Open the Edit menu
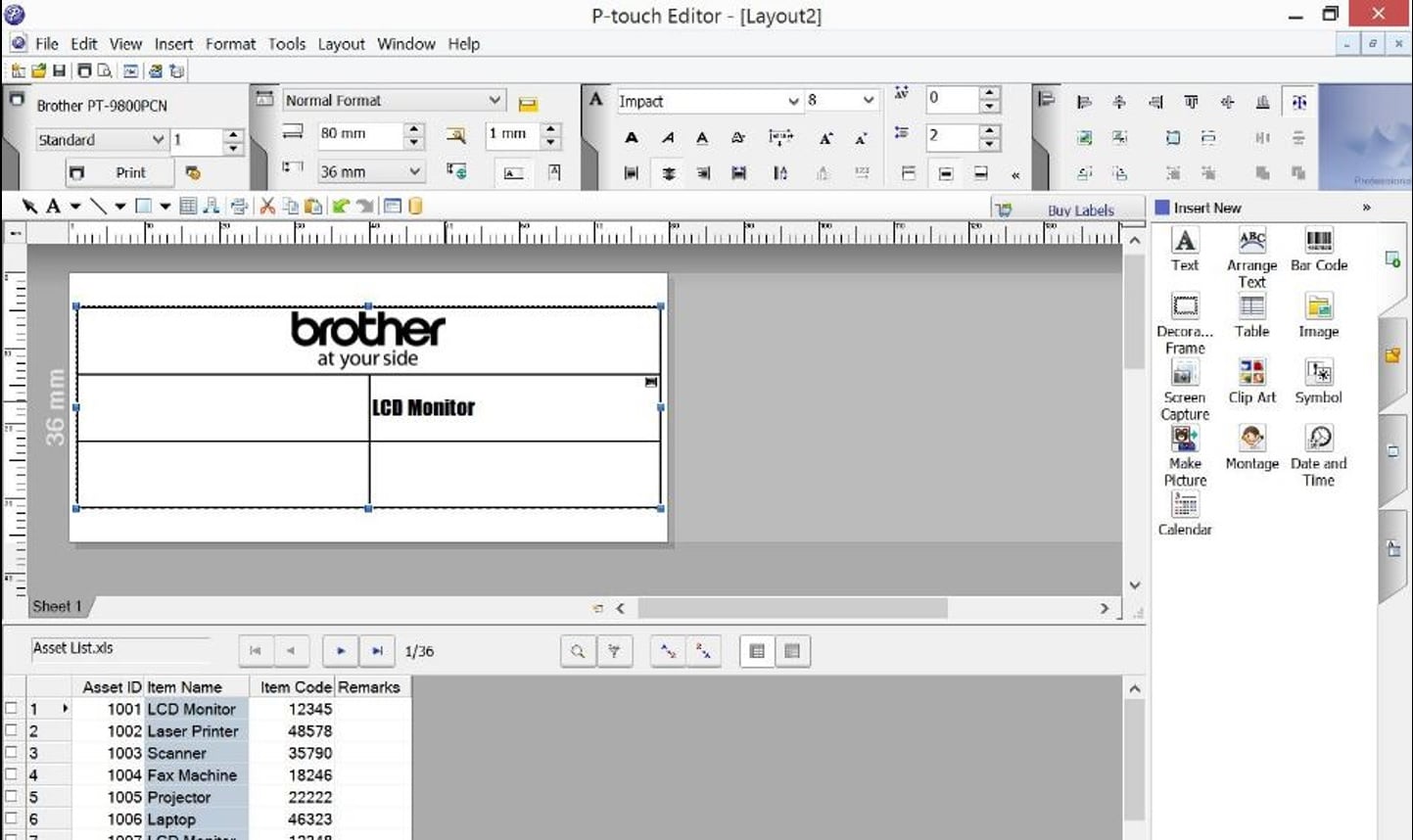 pos(84,44)
